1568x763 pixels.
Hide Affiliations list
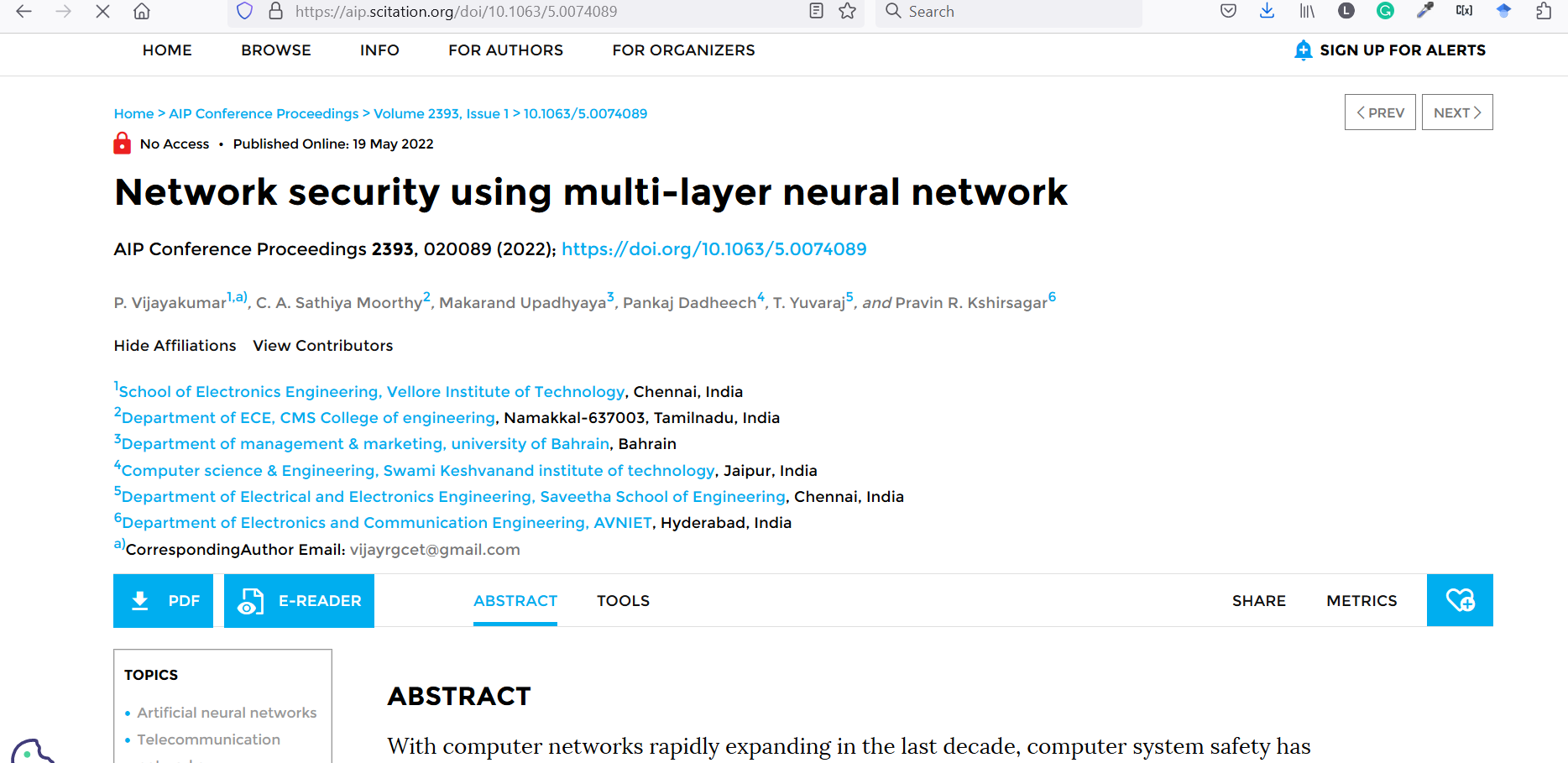(x=175, y=346)
